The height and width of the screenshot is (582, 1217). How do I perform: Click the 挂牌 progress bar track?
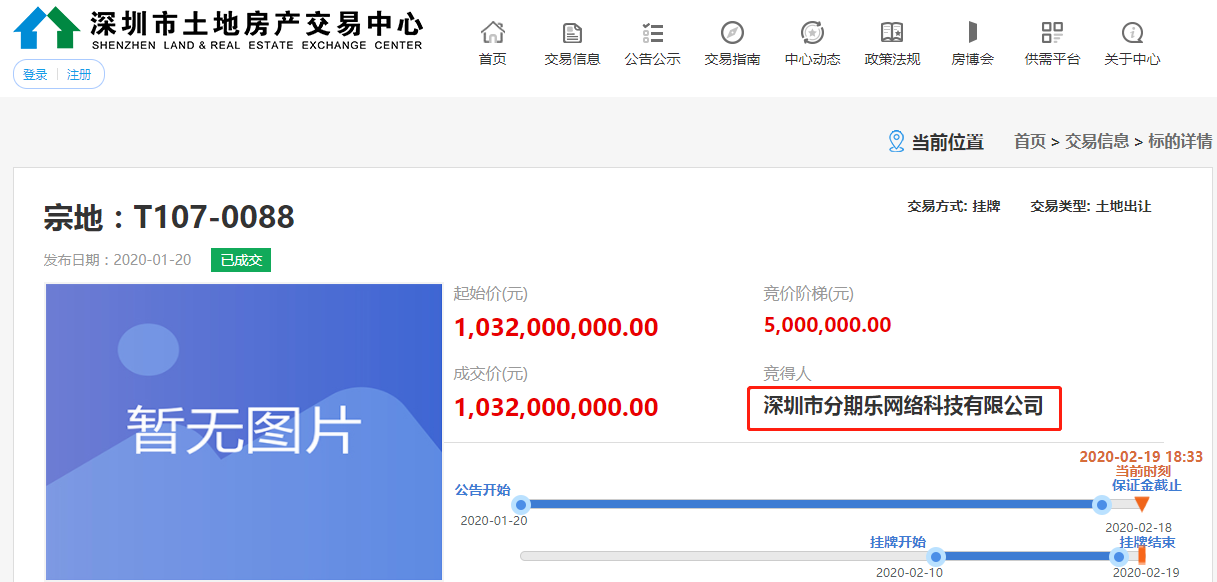point(830,556)
